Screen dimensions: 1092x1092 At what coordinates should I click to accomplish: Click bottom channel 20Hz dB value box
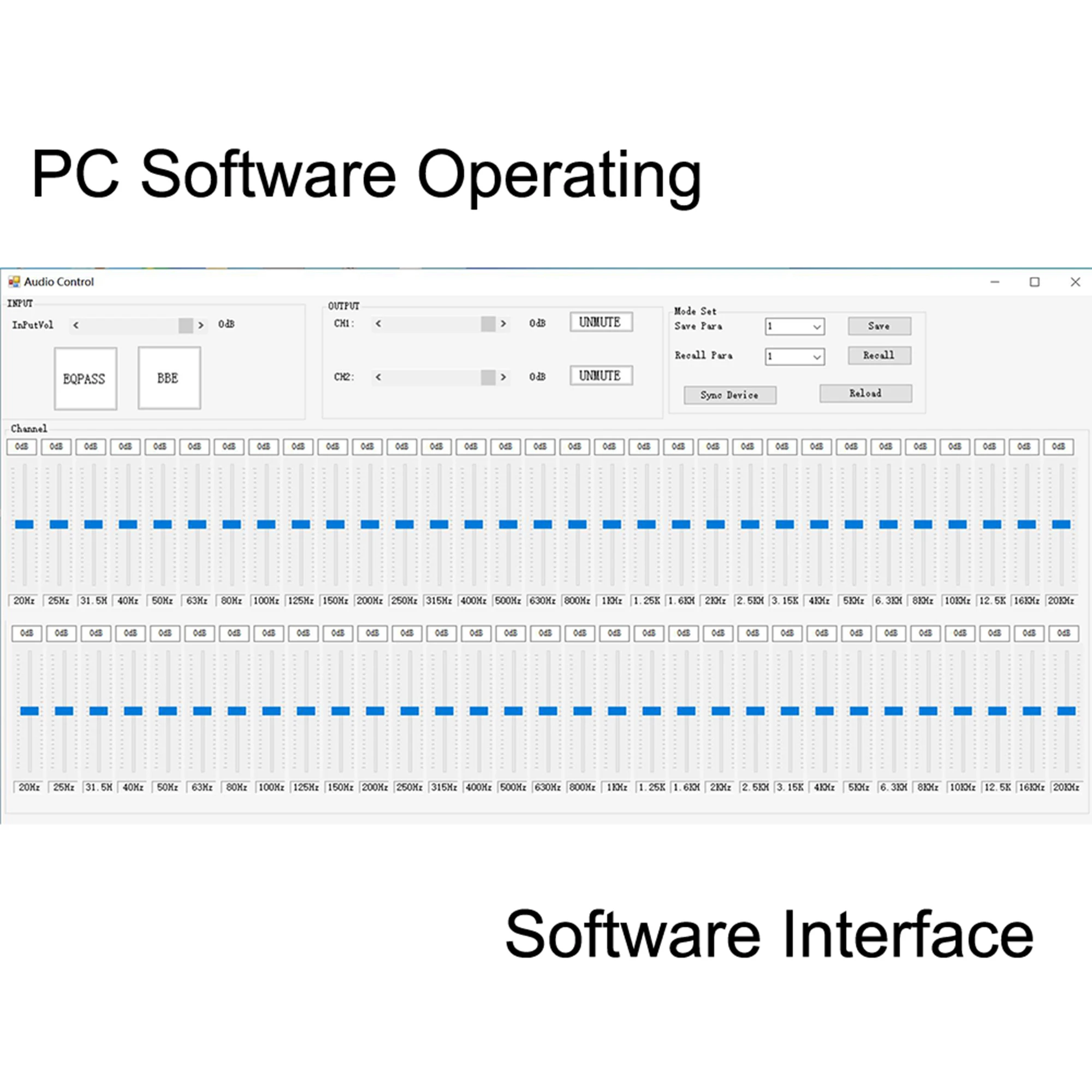[x=27, y=633]
